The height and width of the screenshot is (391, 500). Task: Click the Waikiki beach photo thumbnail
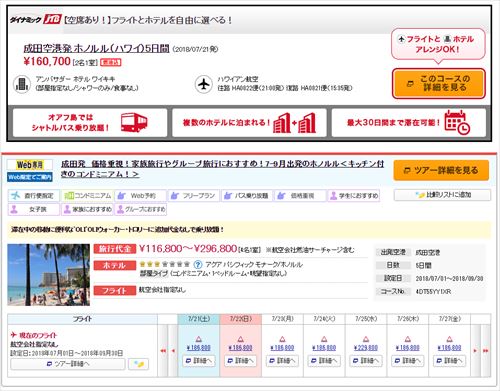click(49, 275)
